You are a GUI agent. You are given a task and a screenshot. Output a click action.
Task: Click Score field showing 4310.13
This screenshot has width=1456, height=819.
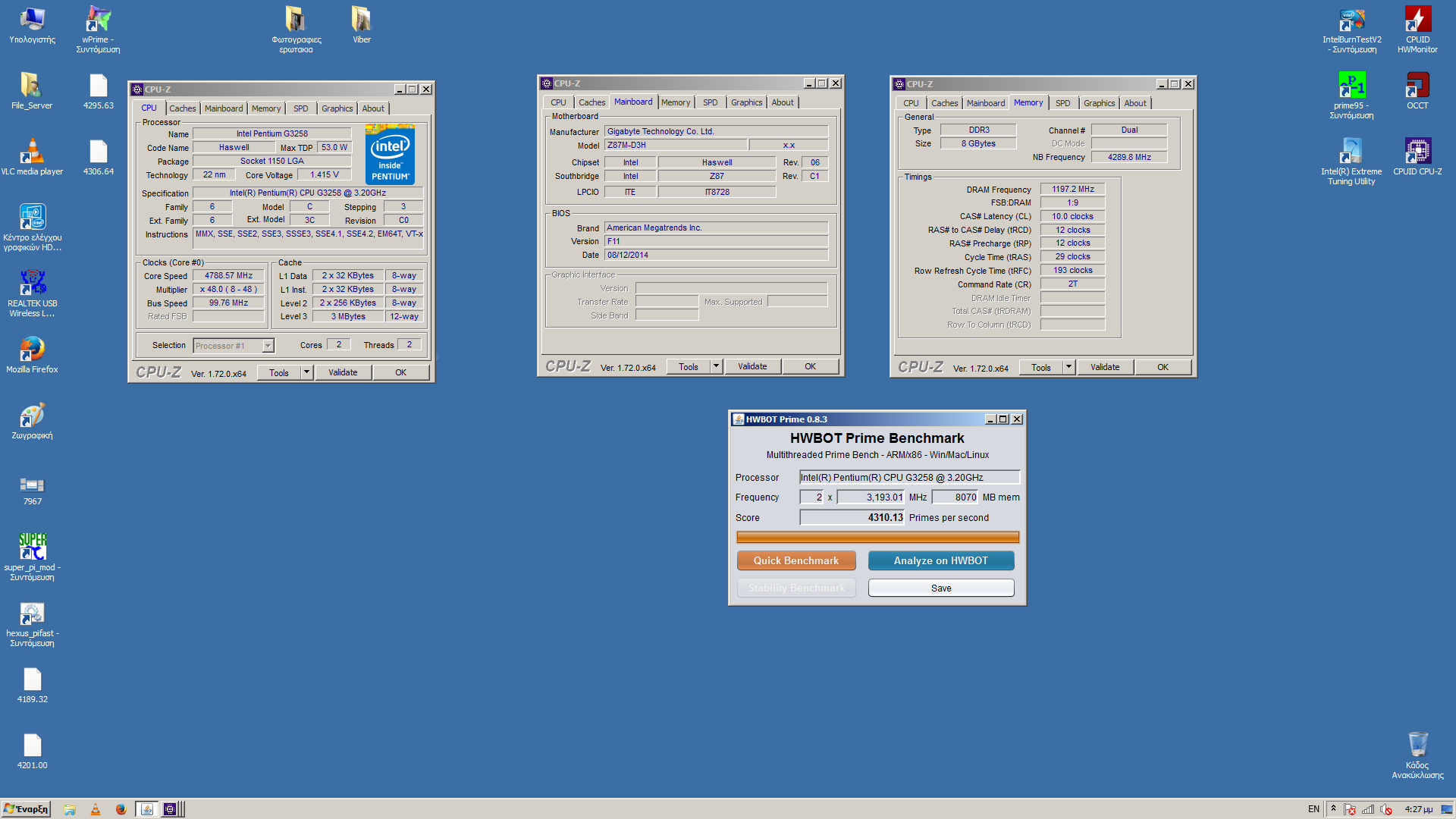coord(852,517)
